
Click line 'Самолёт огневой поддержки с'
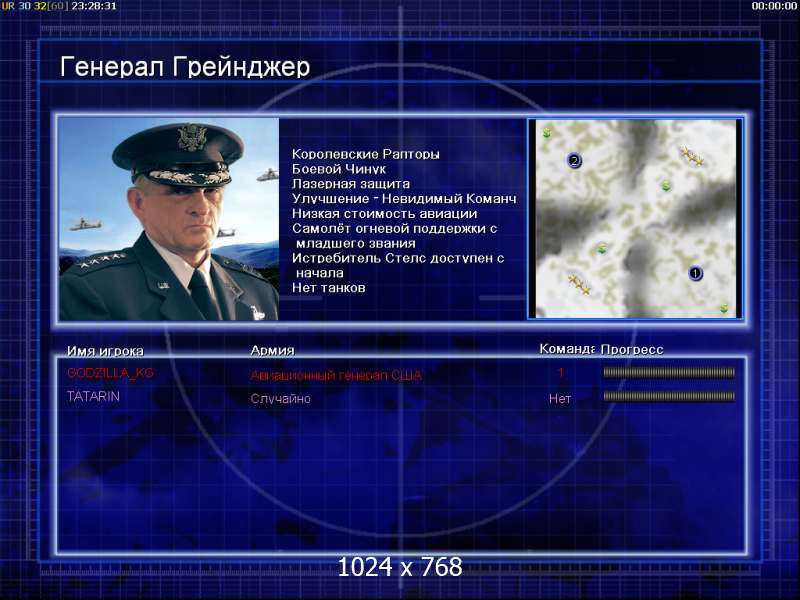pos(394,229)
